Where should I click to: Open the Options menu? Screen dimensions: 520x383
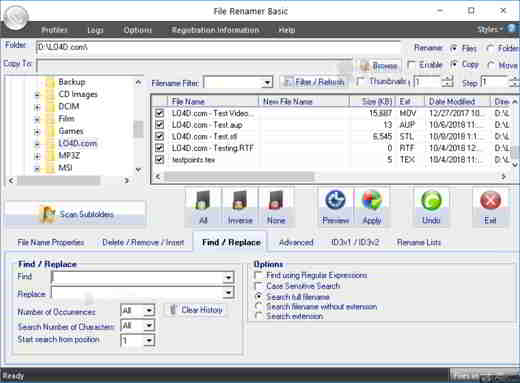point(137,30)
